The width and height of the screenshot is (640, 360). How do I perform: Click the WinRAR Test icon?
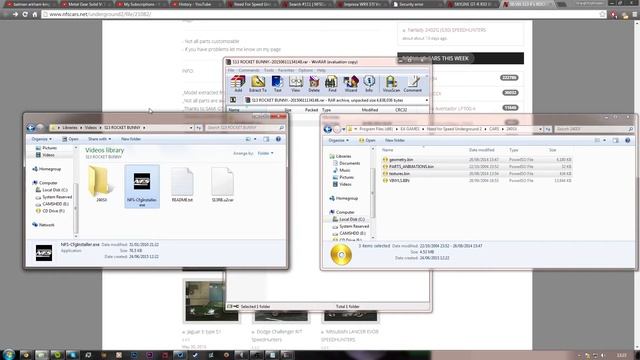(x=278, y=84)
